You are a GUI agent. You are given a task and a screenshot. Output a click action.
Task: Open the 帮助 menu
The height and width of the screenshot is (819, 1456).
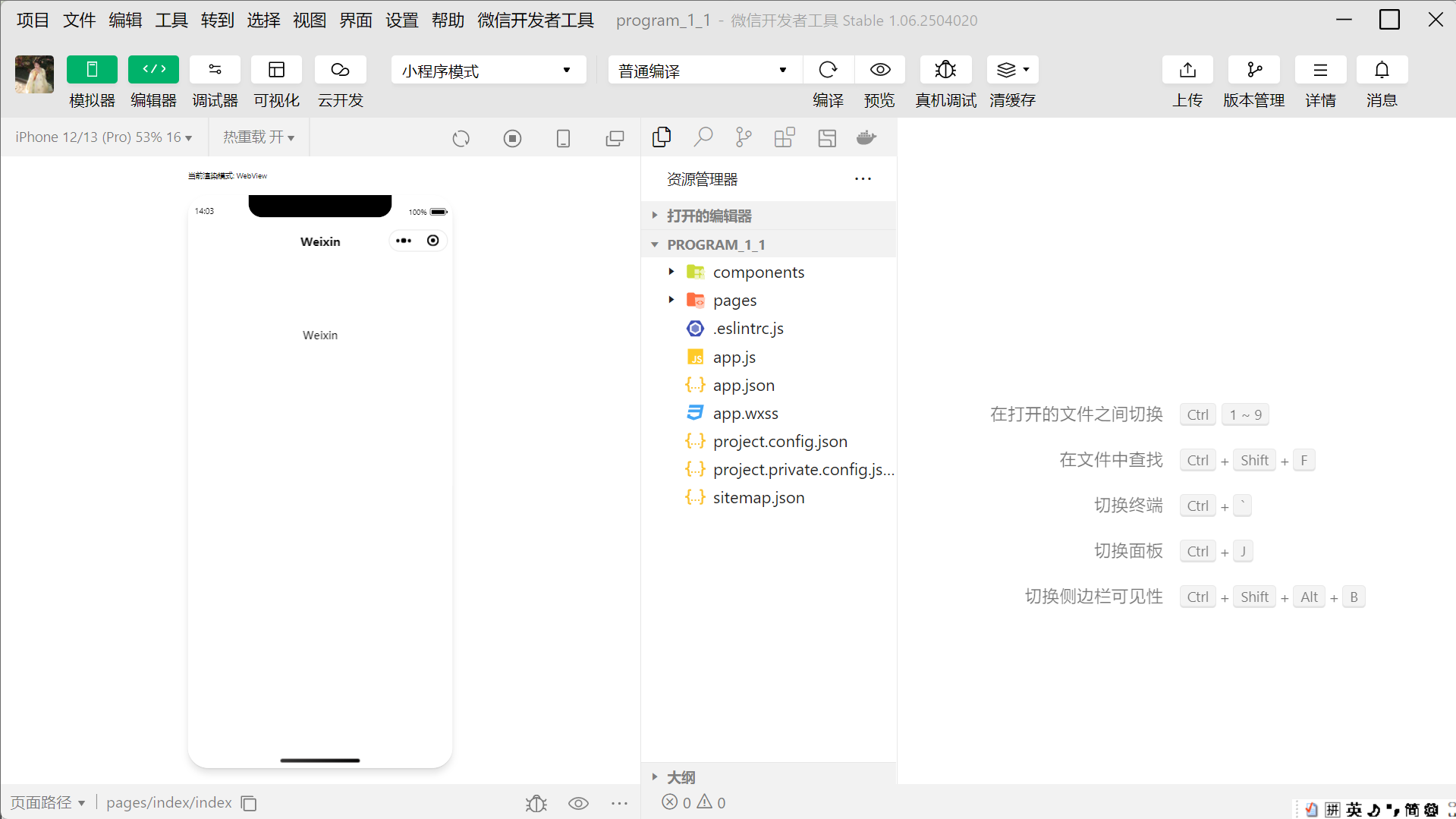pos(448,20)
